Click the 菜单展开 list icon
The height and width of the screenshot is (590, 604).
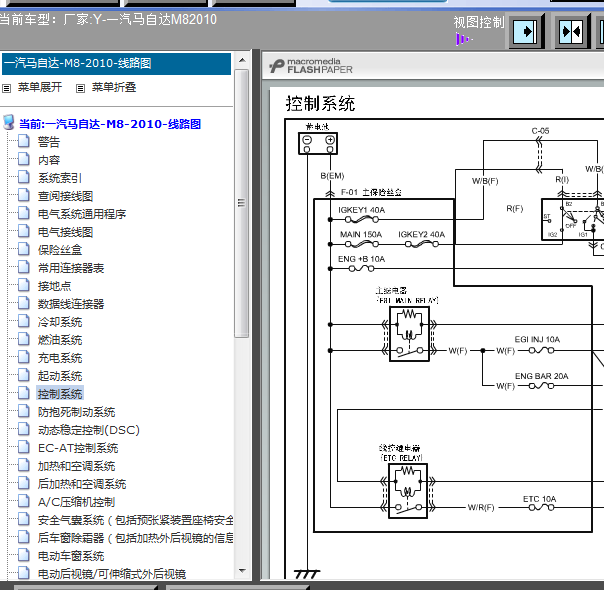tap(7, 89)
